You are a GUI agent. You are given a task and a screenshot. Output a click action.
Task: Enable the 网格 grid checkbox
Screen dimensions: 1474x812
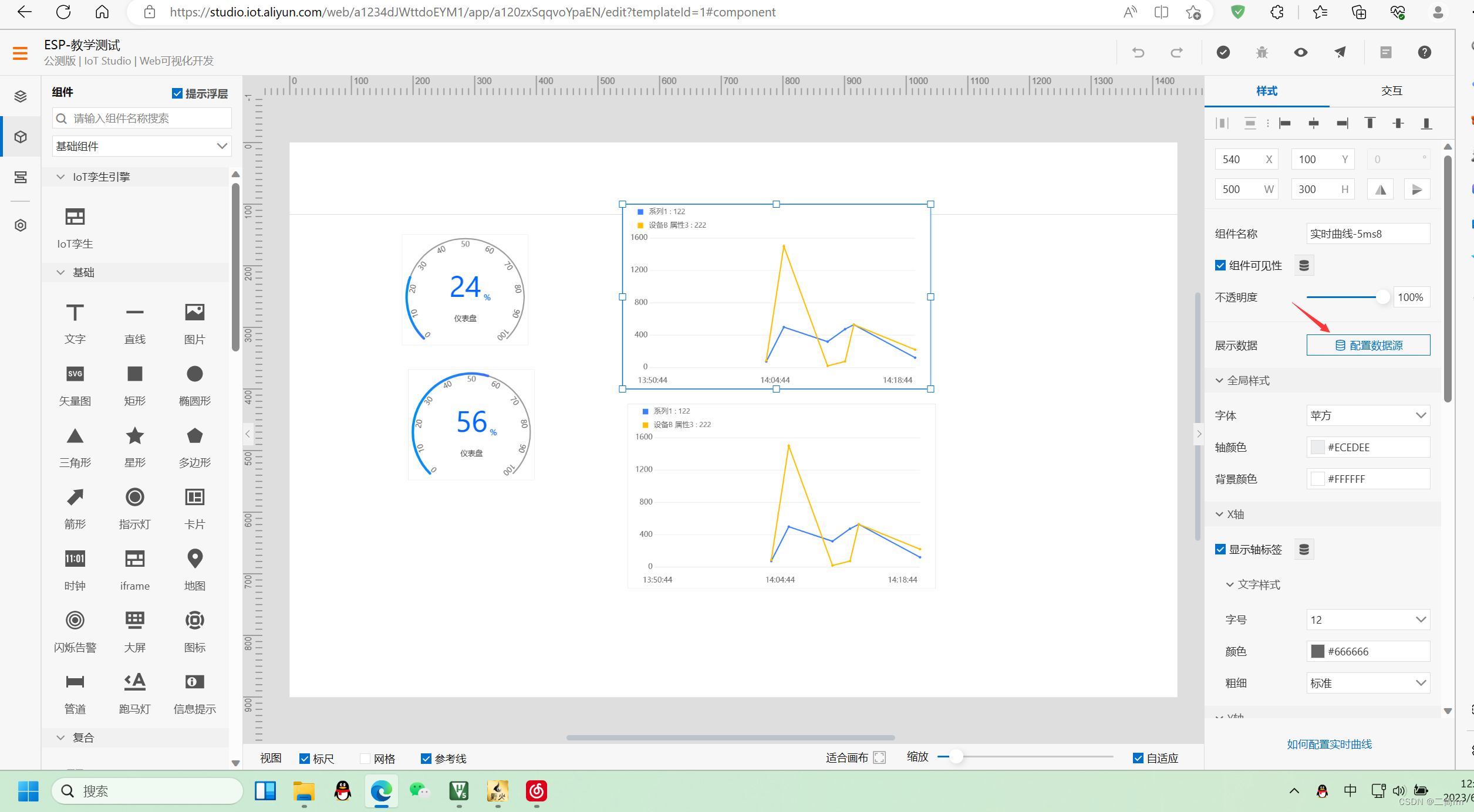tap(365, 759)
